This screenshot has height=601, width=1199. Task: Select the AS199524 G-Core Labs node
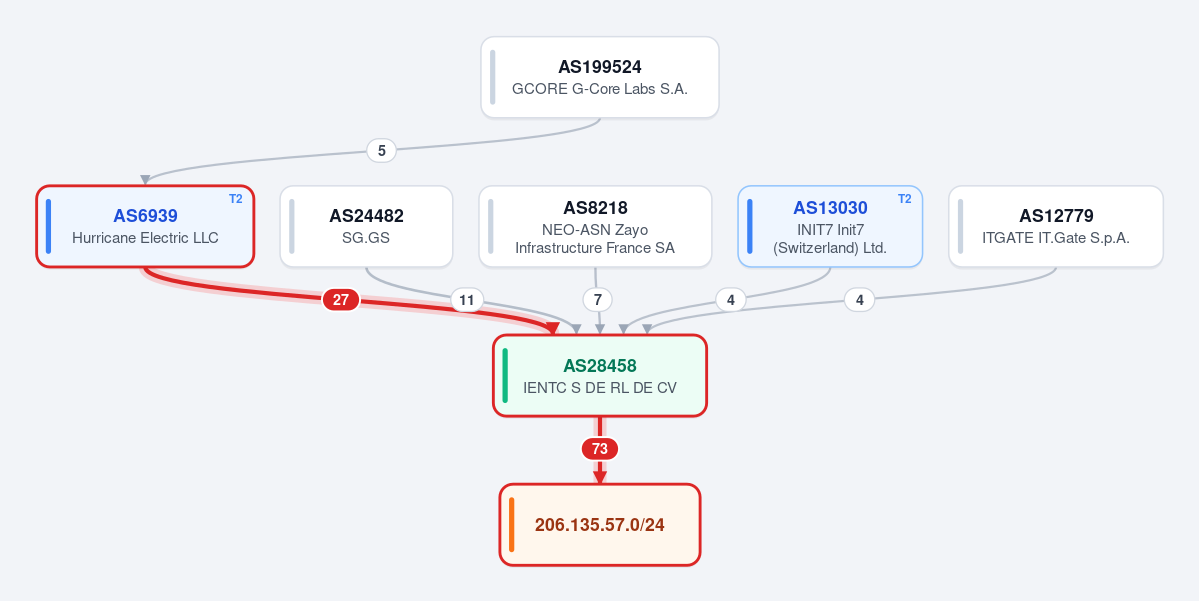click(x=600, y=77)
